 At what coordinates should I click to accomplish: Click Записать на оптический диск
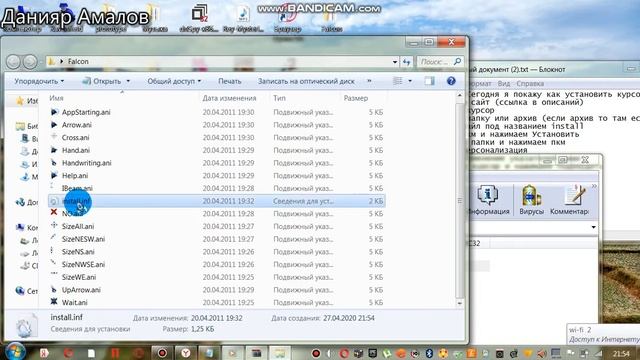click(x=306, y=81)
